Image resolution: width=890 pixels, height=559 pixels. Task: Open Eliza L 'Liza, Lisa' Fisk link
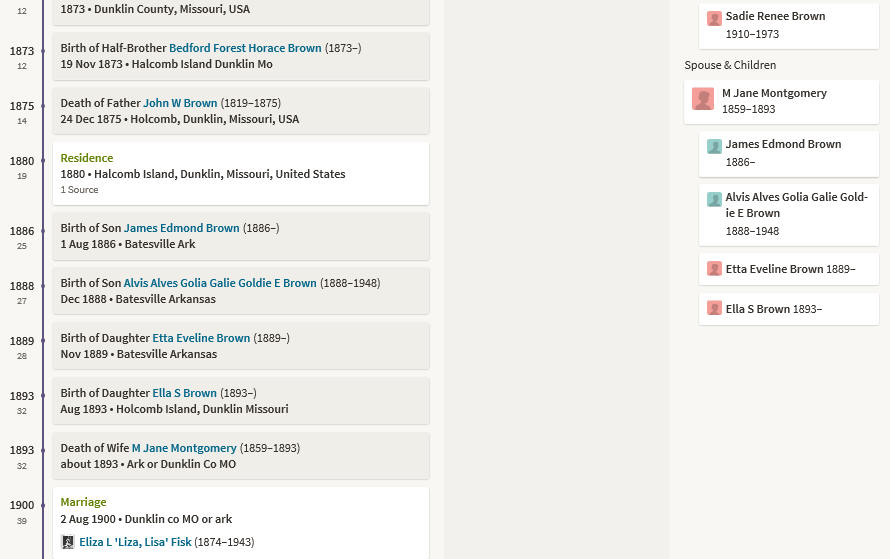pyautogui.click(x=135, y=542)
